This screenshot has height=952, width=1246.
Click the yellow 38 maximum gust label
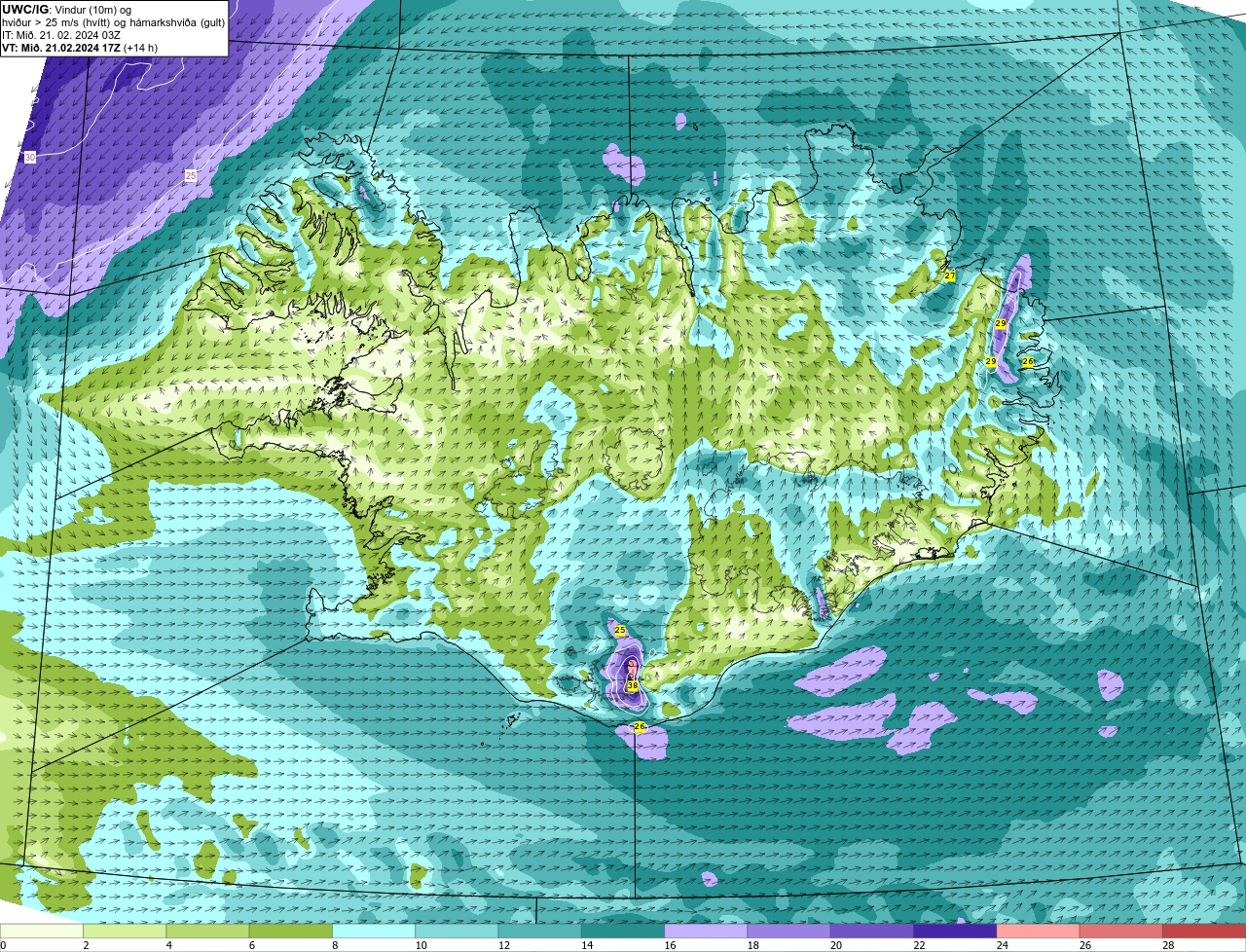click(632, 685)
